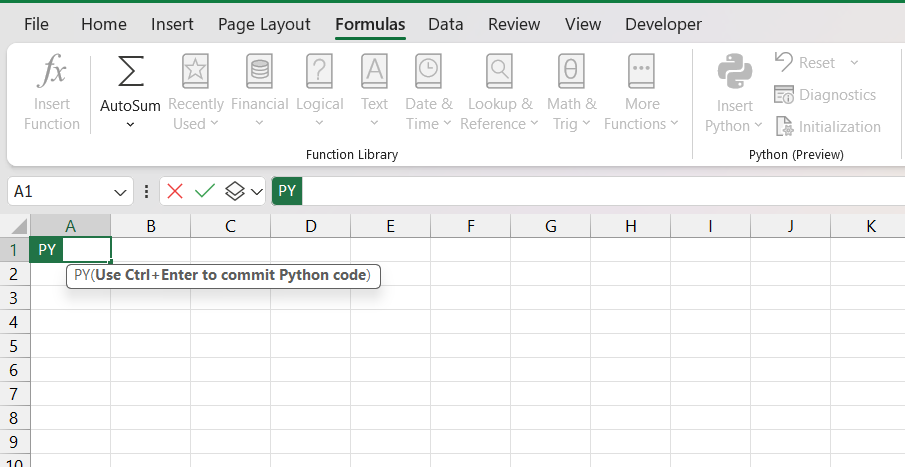Switch to the View tab
Viewport: 905px width, 467px height.
pos(583,24)
